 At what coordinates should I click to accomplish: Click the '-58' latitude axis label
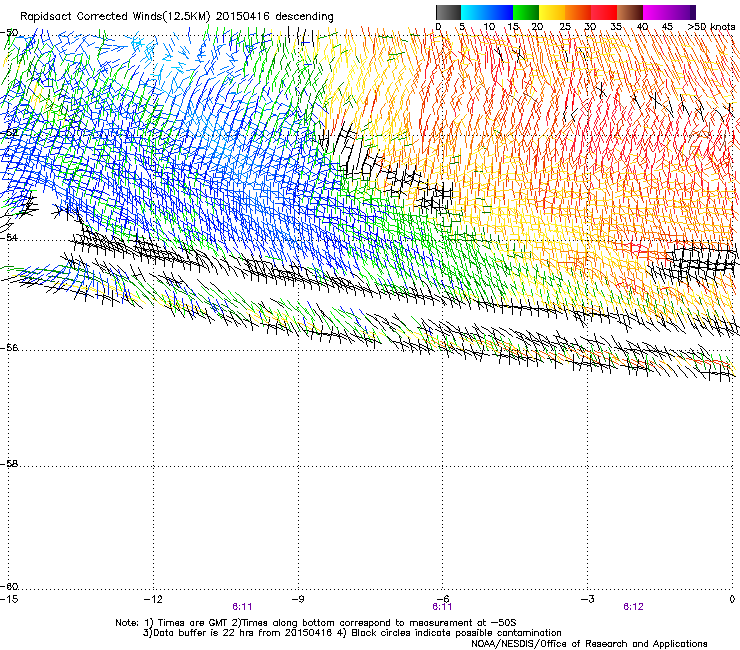(9, 464)
